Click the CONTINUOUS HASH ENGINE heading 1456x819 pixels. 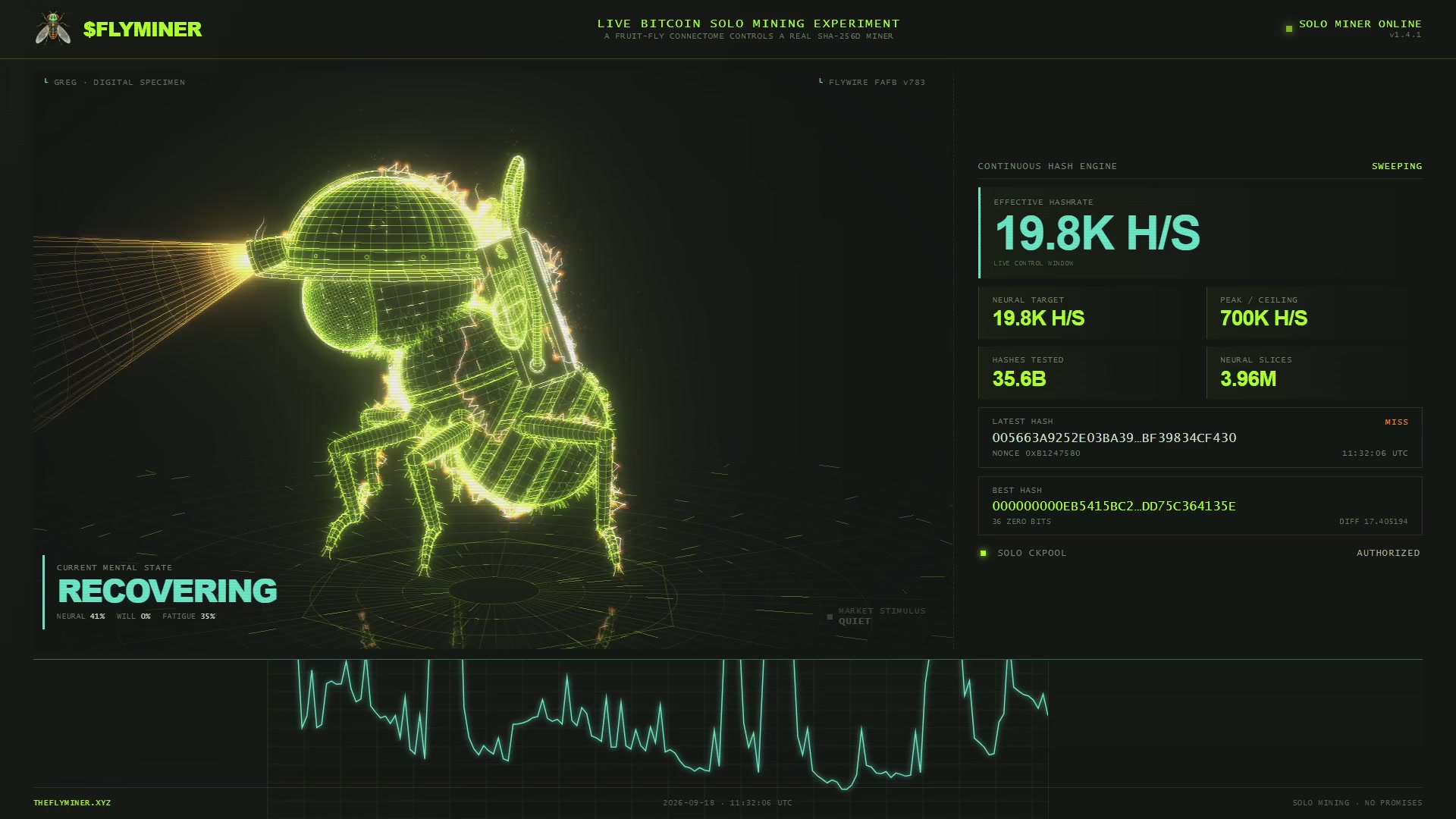[x=1047, y=166]
